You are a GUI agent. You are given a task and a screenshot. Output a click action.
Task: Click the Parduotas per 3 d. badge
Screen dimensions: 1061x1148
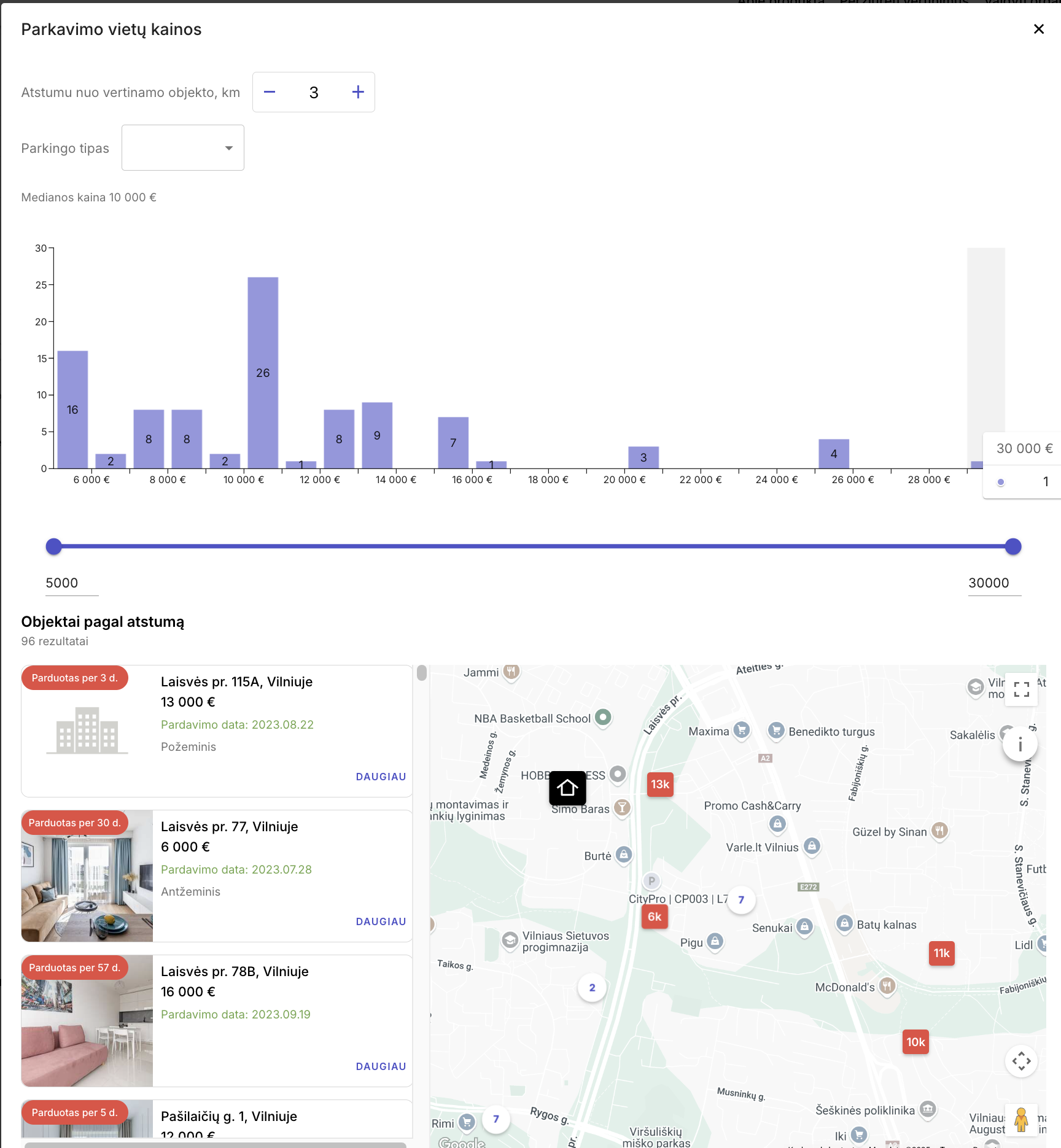tap(74, 678)
